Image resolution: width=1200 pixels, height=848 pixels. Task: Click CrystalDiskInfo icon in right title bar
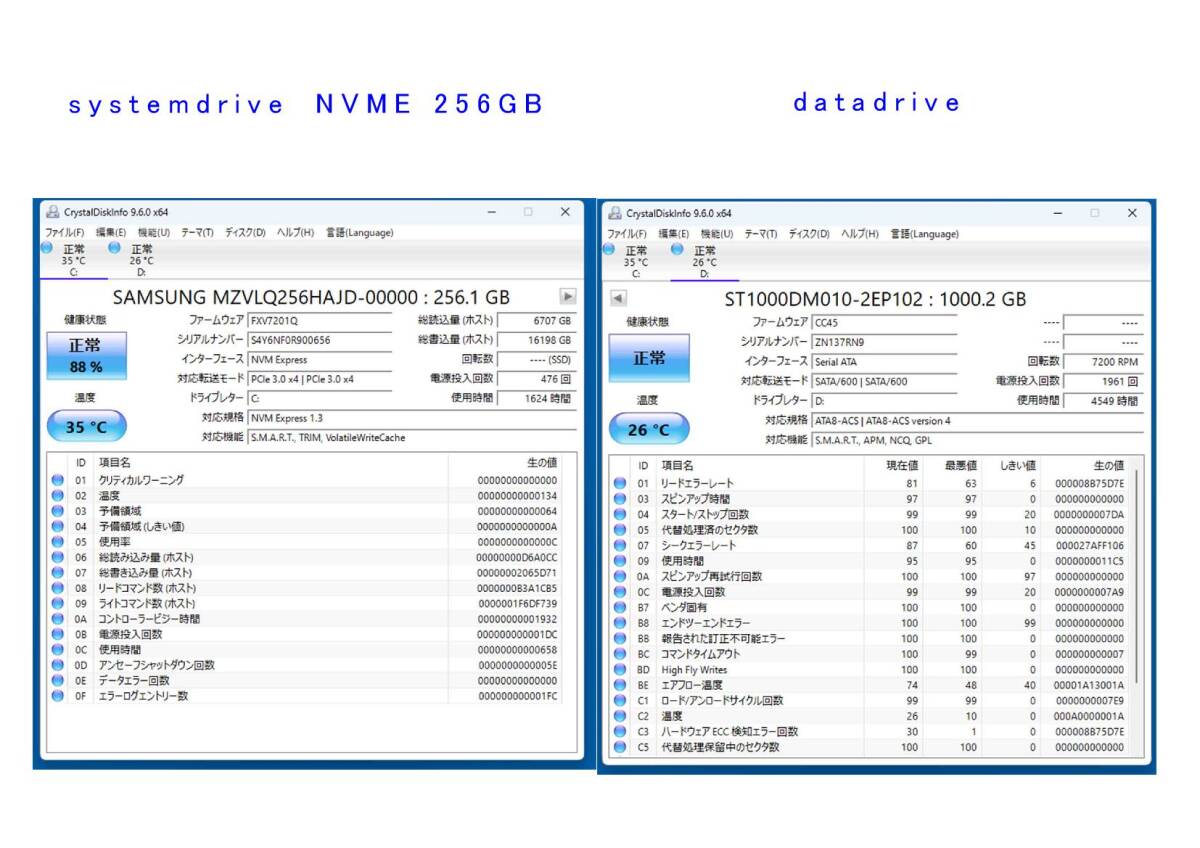pyautogui.click(x=615, y=213)
